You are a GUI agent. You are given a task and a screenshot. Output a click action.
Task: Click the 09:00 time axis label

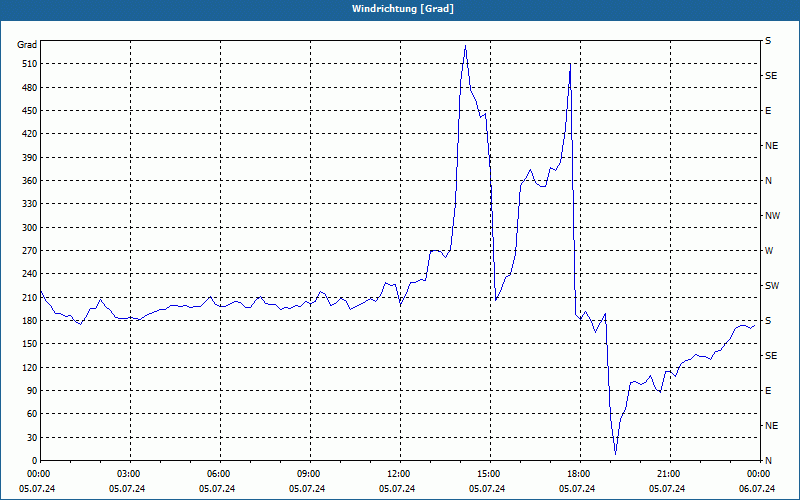coord(307,473)
